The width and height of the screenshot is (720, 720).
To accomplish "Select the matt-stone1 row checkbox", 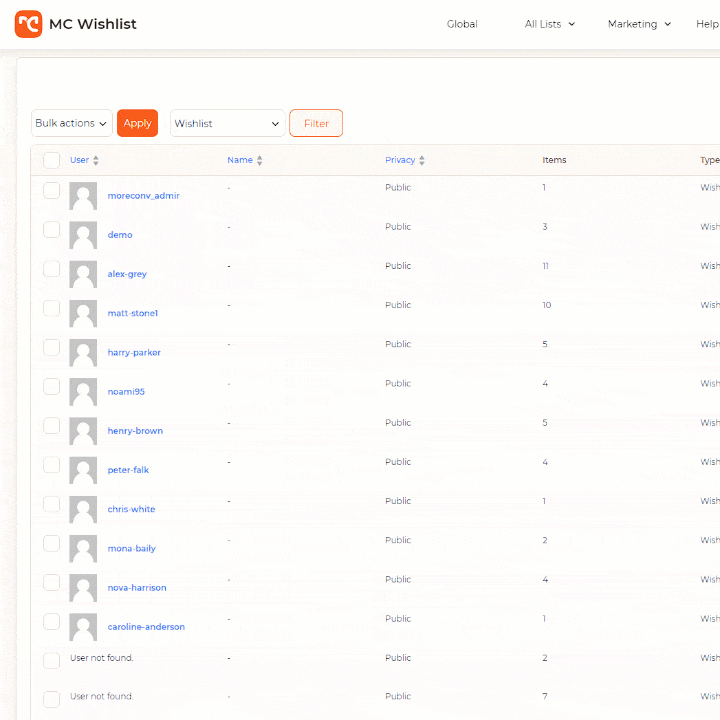I will 52,308.
